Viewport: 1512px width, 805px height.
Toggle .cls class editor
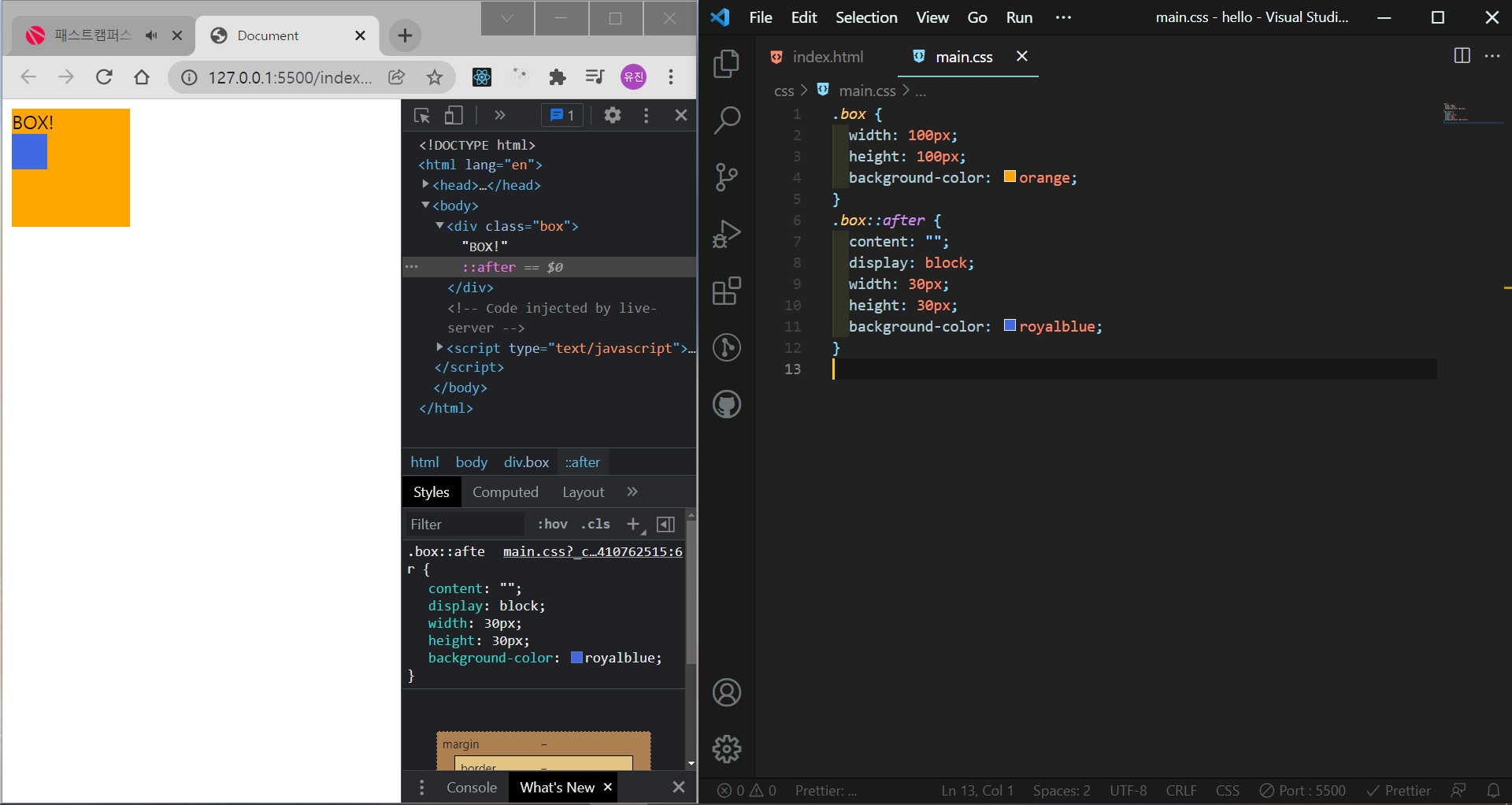pyautogui.click(x=595, y=524)
